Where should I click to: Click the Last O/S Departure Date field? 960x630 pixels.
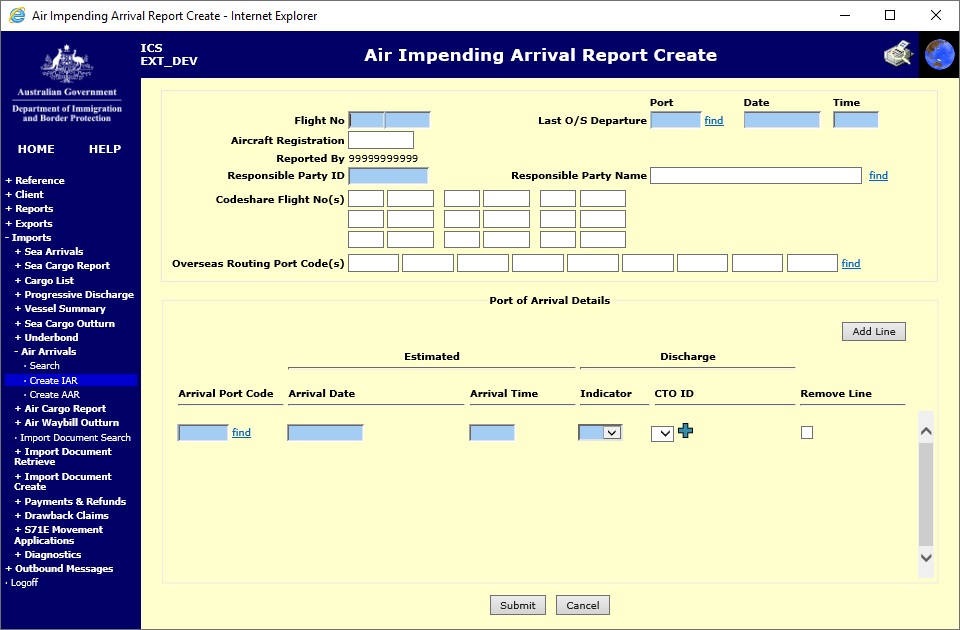tap(782, 120)
